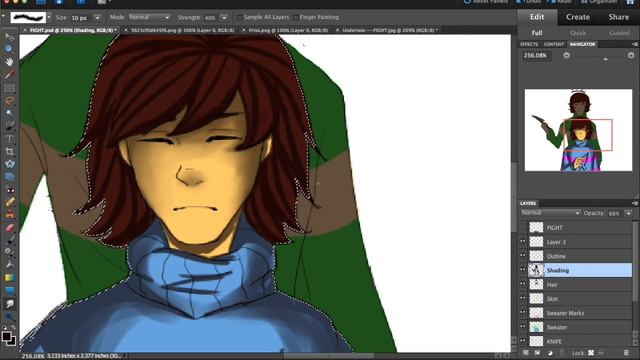Switch to the Share tab
This screenshot has width=640, height=360.
pyautogui.click(x=618, y=17)
